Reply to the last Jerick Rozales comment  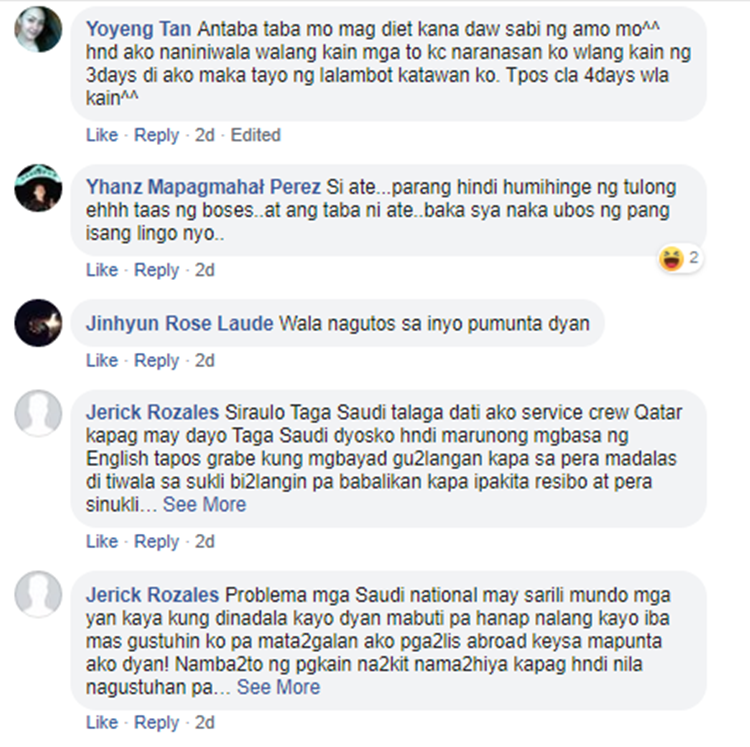point(156,723)
